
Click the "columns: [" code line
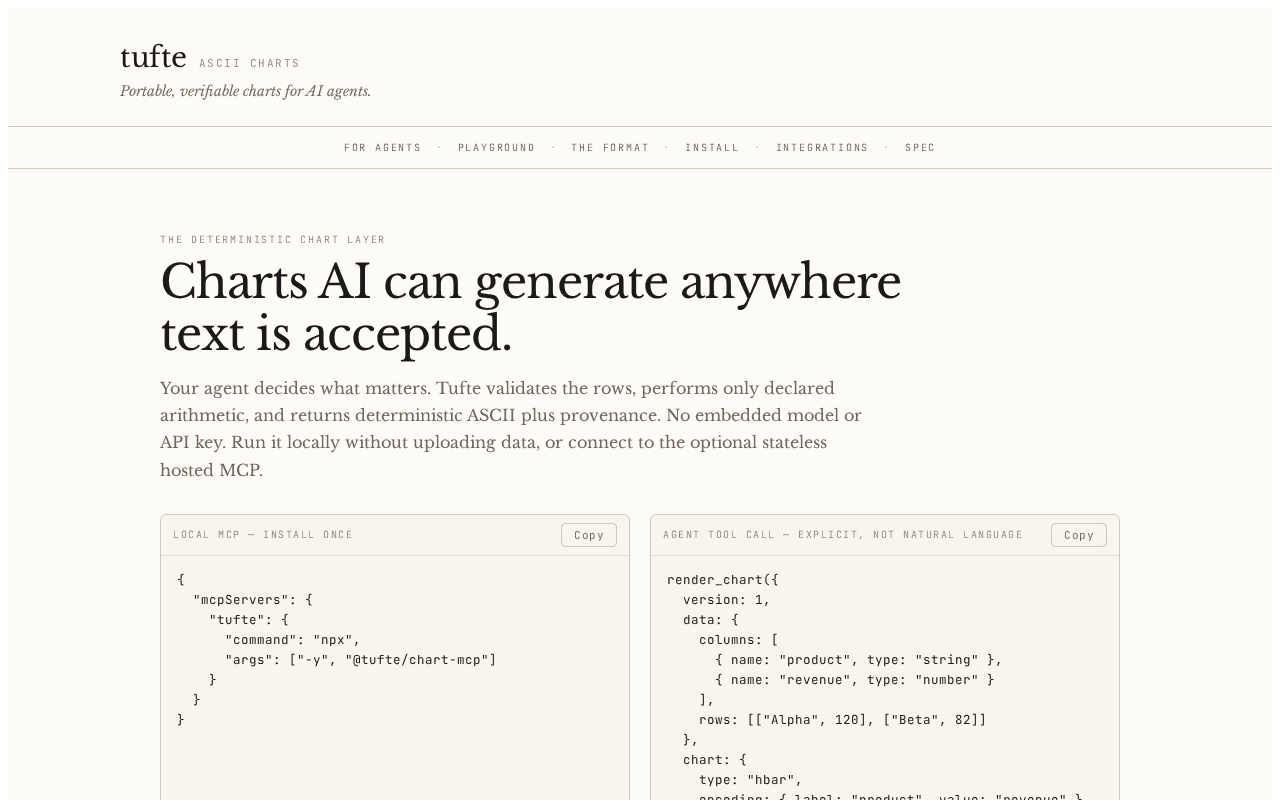pos(739,640)
